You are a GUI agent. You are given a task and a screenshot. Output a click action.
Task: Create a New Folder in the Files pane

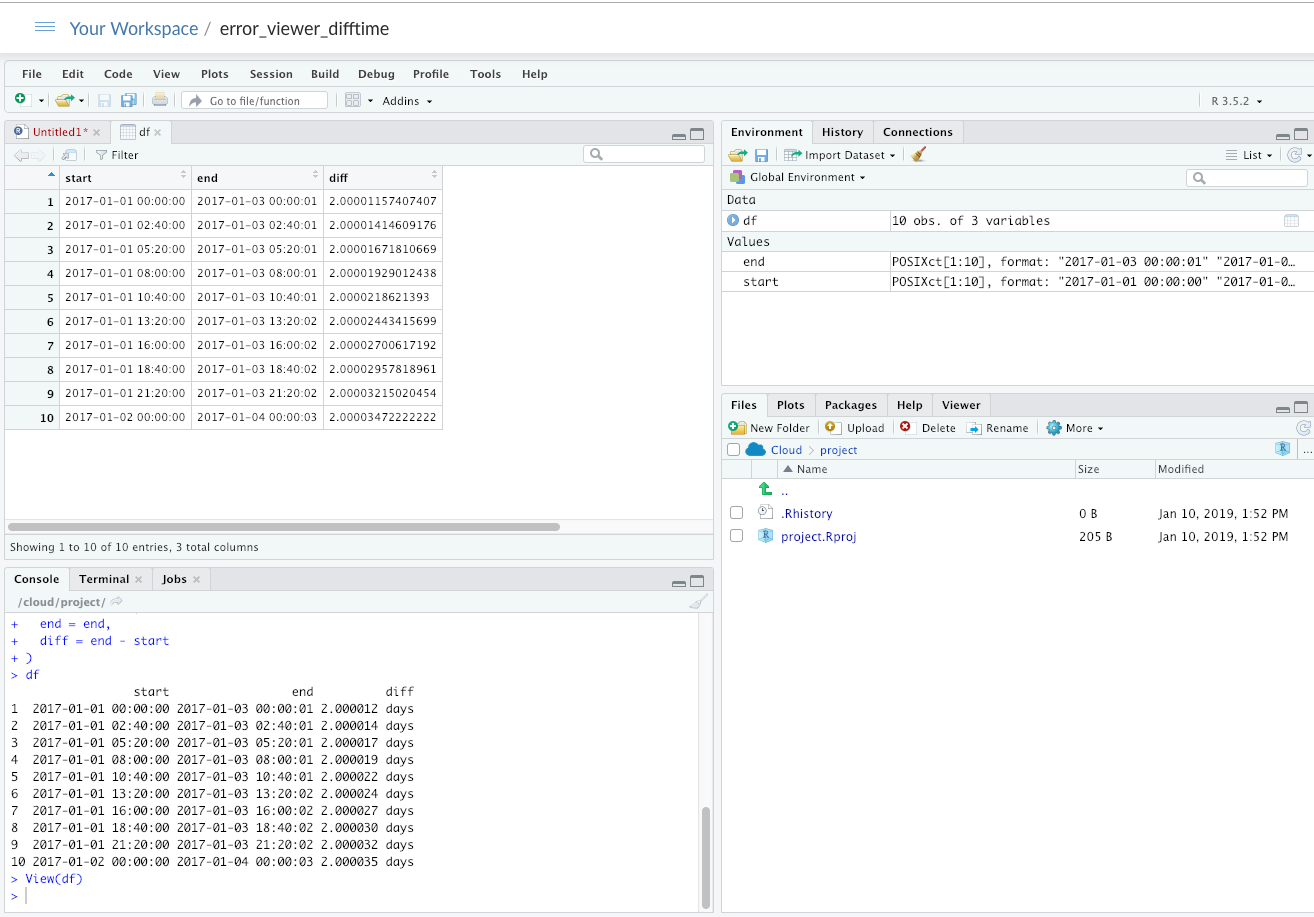tap(768, 427)
